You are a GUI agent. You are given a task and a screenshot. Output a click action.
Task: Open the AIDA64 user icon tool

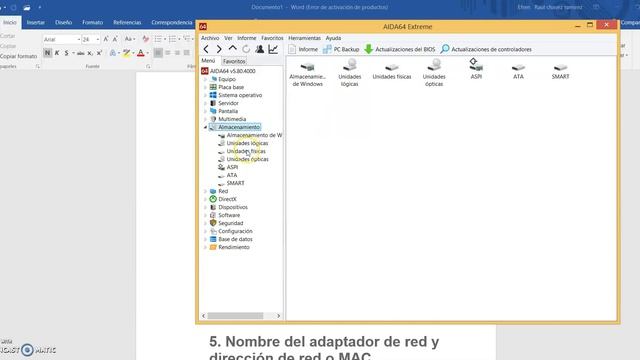[260, 49]
